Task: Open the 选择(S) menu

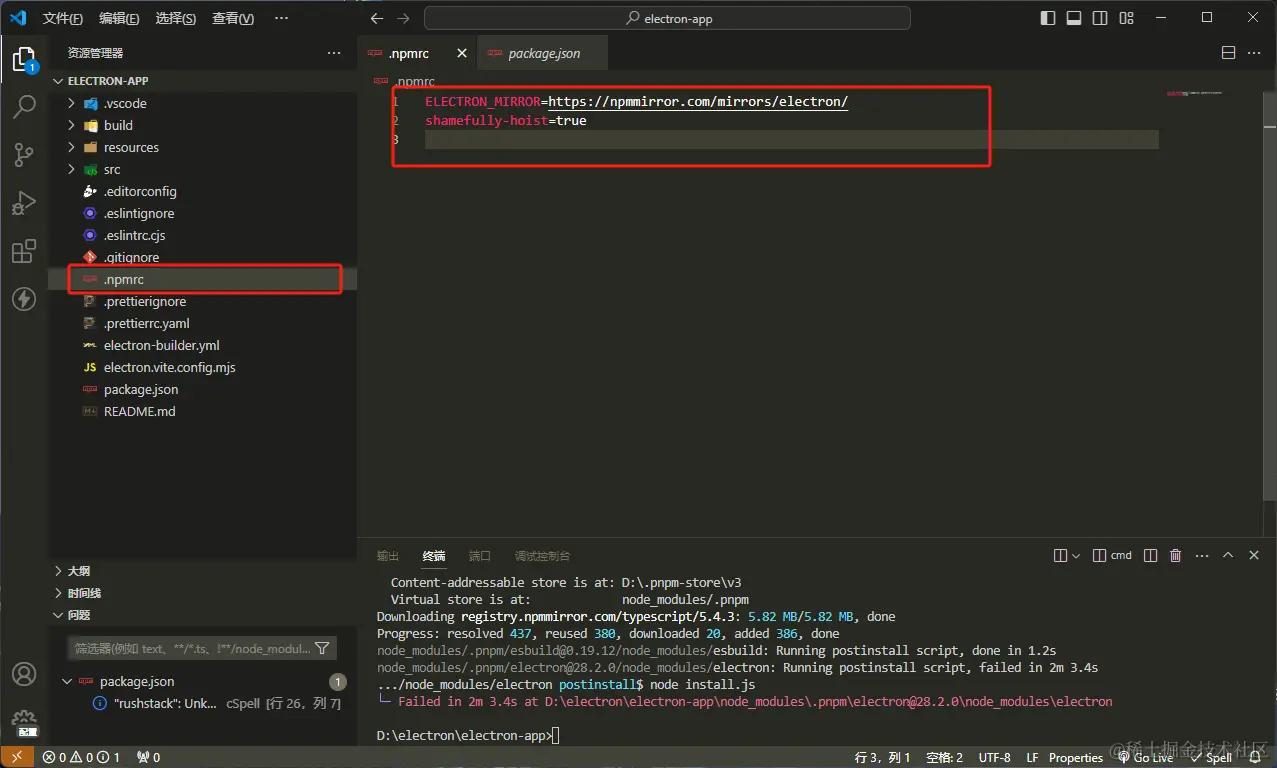Action: click(x=176, y=18)
